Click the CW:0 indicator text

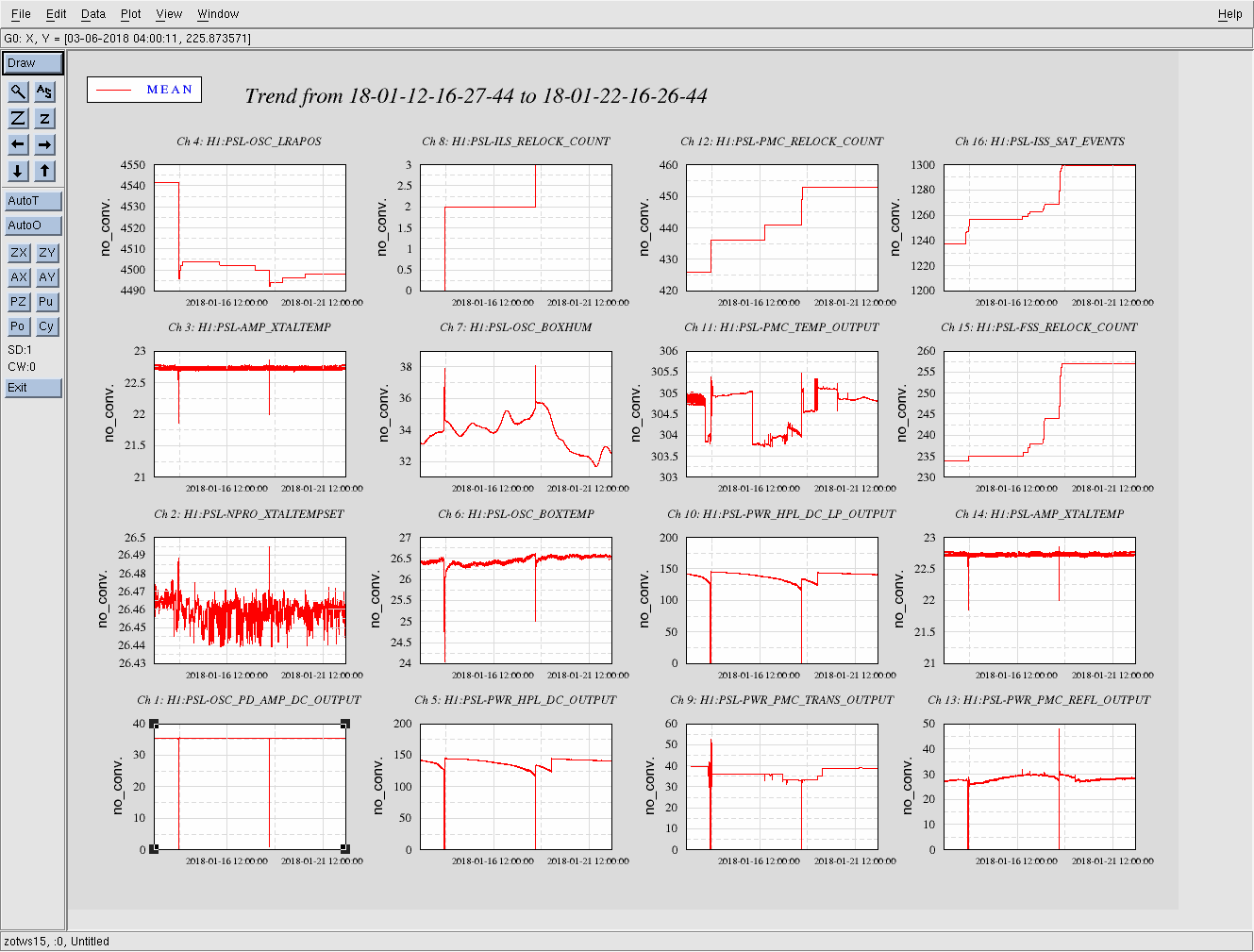[x=22, y=367]
